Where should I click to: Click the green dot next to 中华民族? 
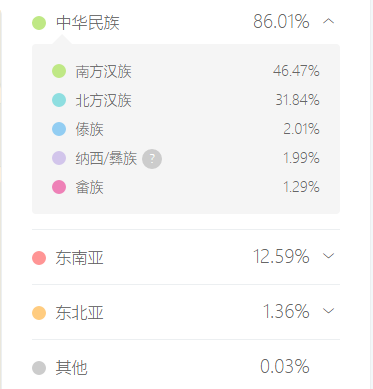pos(39,23)
